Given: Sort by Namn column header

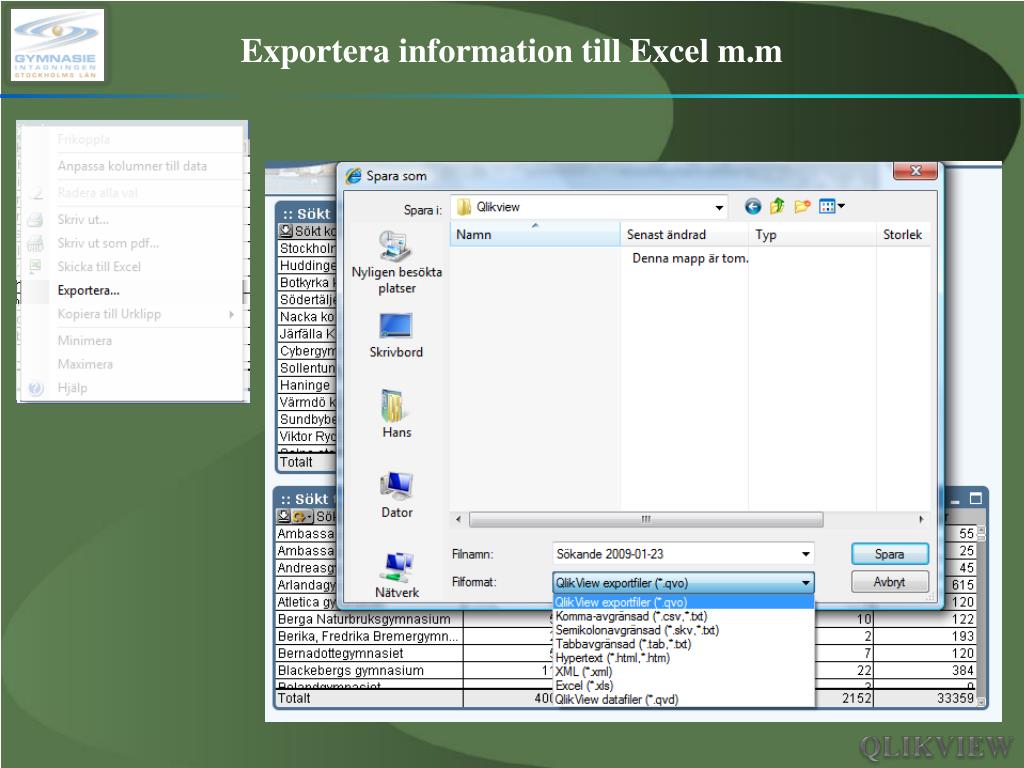Looking at the screenshot, I should [x=535, y=234].
